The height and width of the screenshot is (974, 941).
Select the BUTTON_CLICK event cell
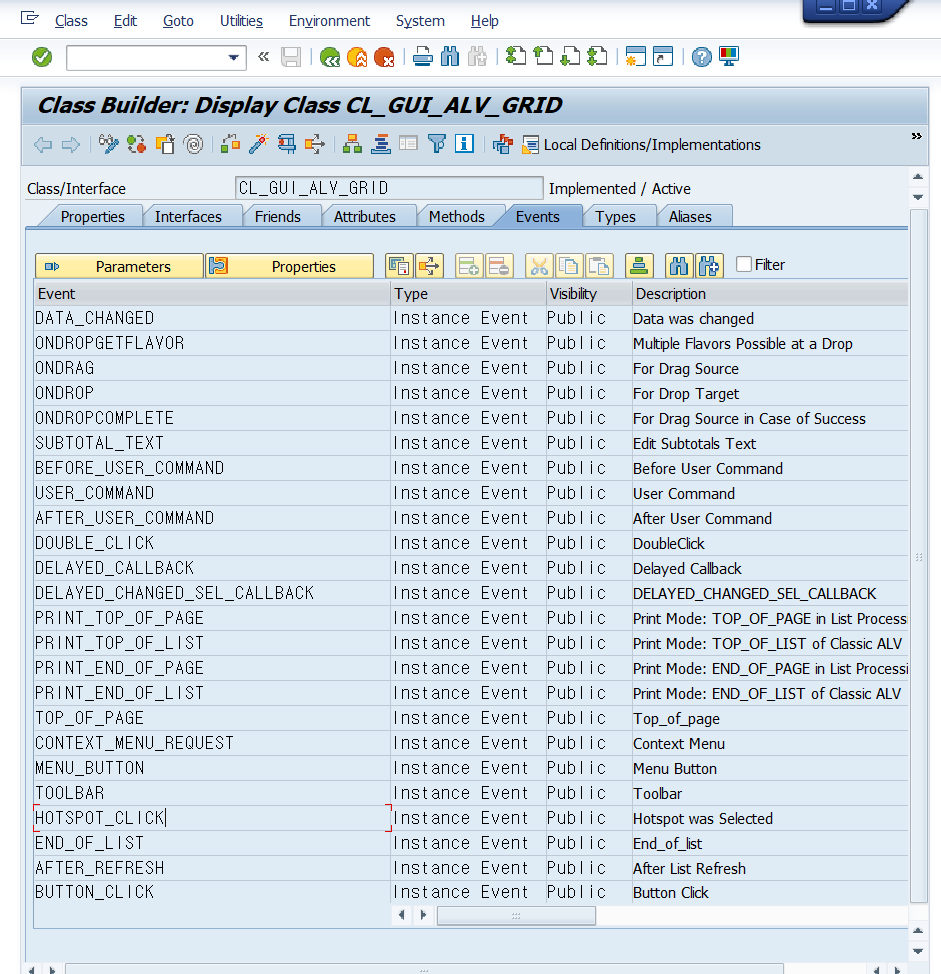click(x=212, y=892)
